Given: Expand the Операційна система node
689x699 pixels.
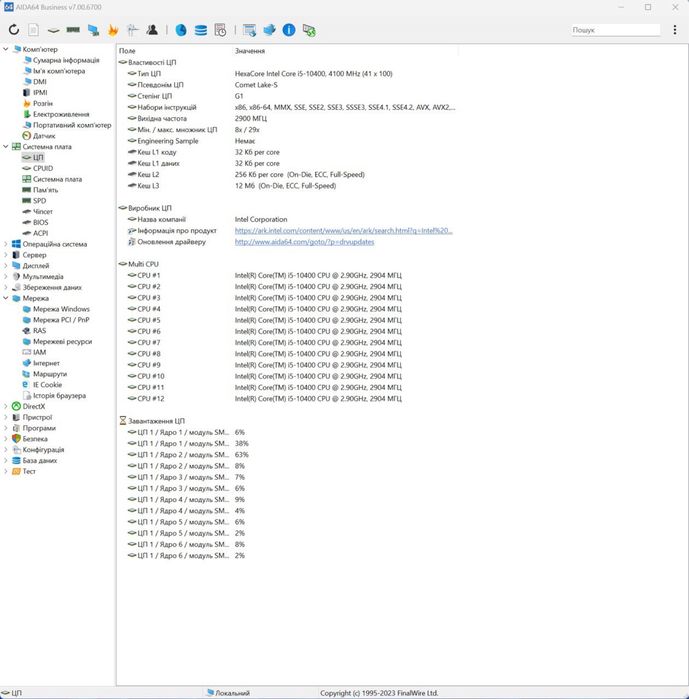Looking at the screenshot, I should point(6,244).
